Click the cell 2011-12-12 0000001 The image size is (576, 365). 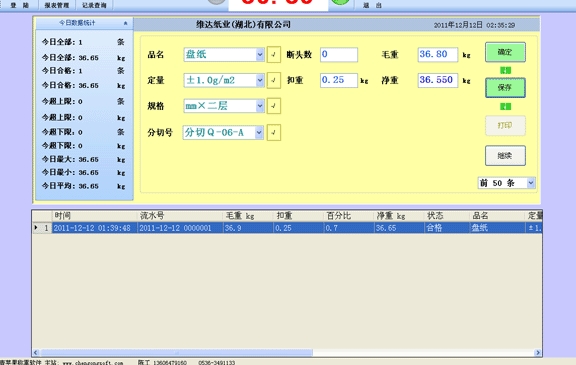pyautogui.click(x=180, y=228)
